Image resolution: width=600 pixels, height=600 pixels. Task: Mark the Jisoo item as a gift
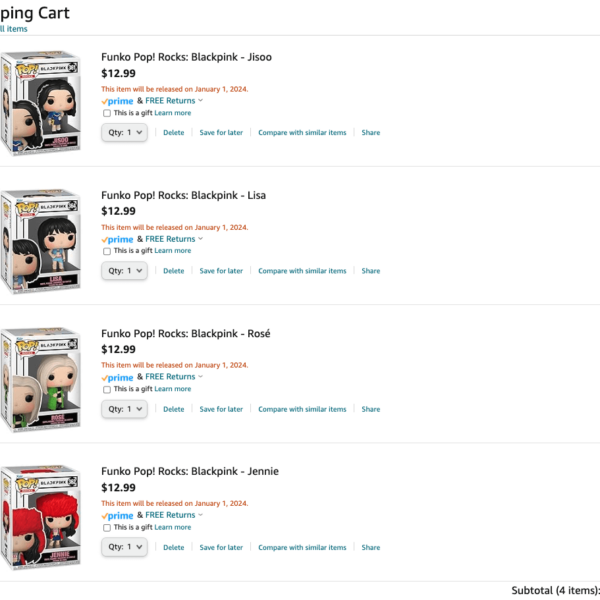pos(107,113)
